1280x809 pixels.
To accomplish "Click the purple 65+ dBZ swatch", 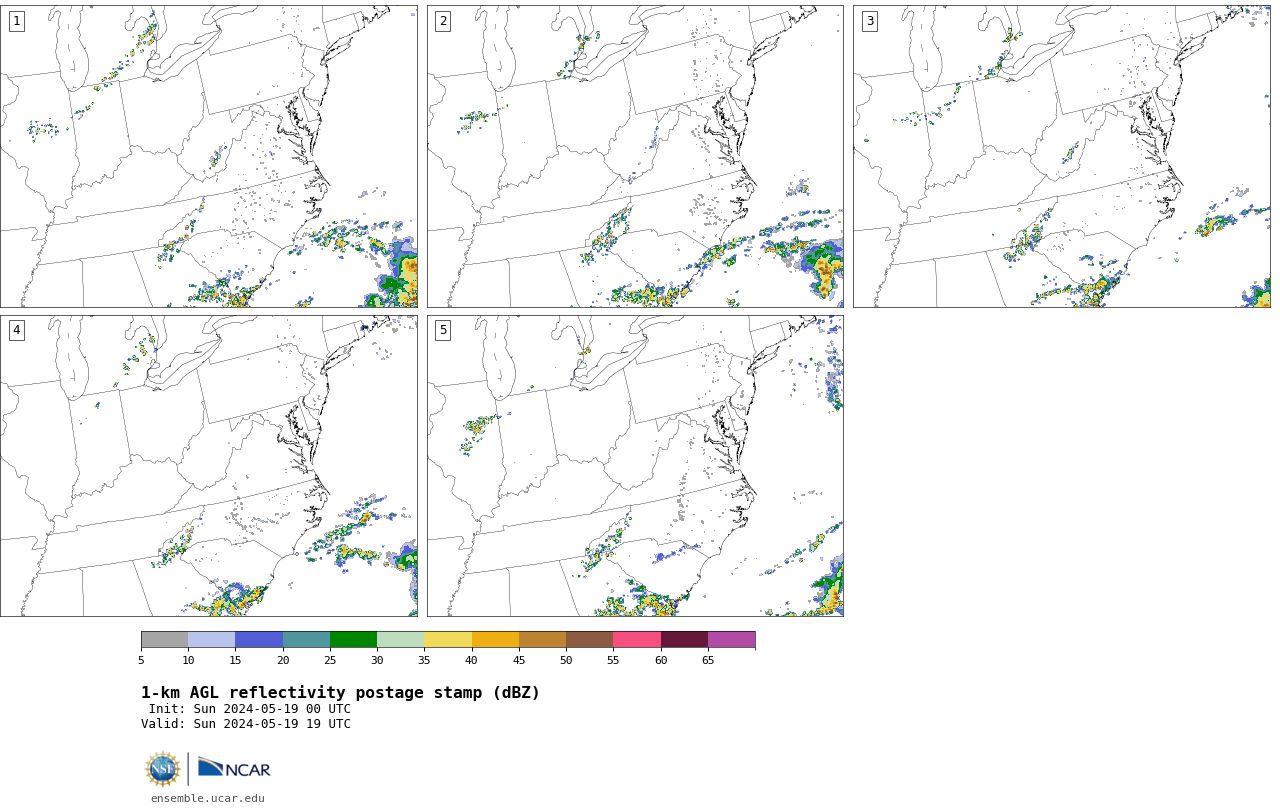I will pyautogui.click(x=731, y=640).
